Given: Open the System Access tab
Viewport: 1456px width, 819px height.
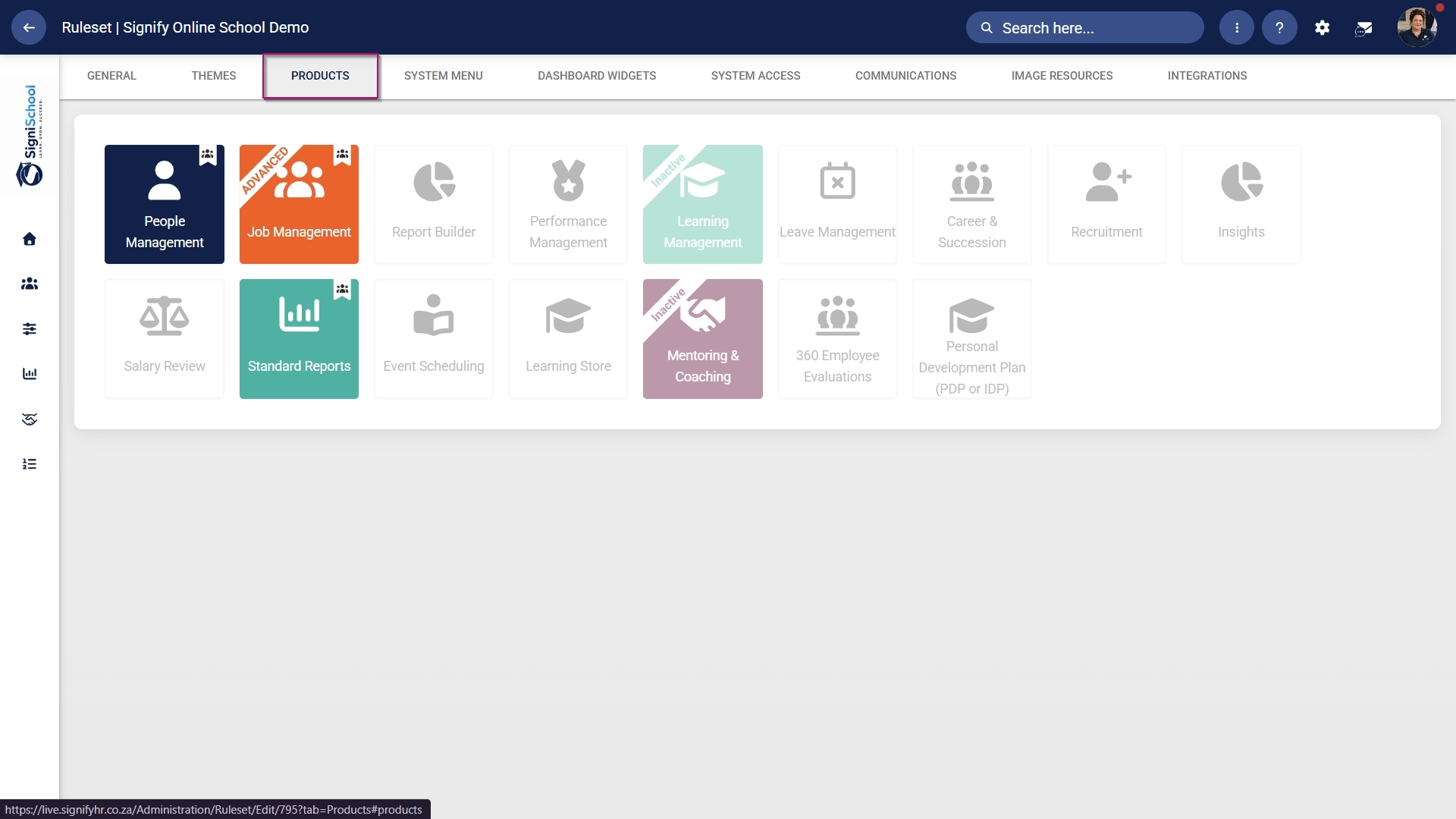Looking at the screenshot, I should 756,76.
